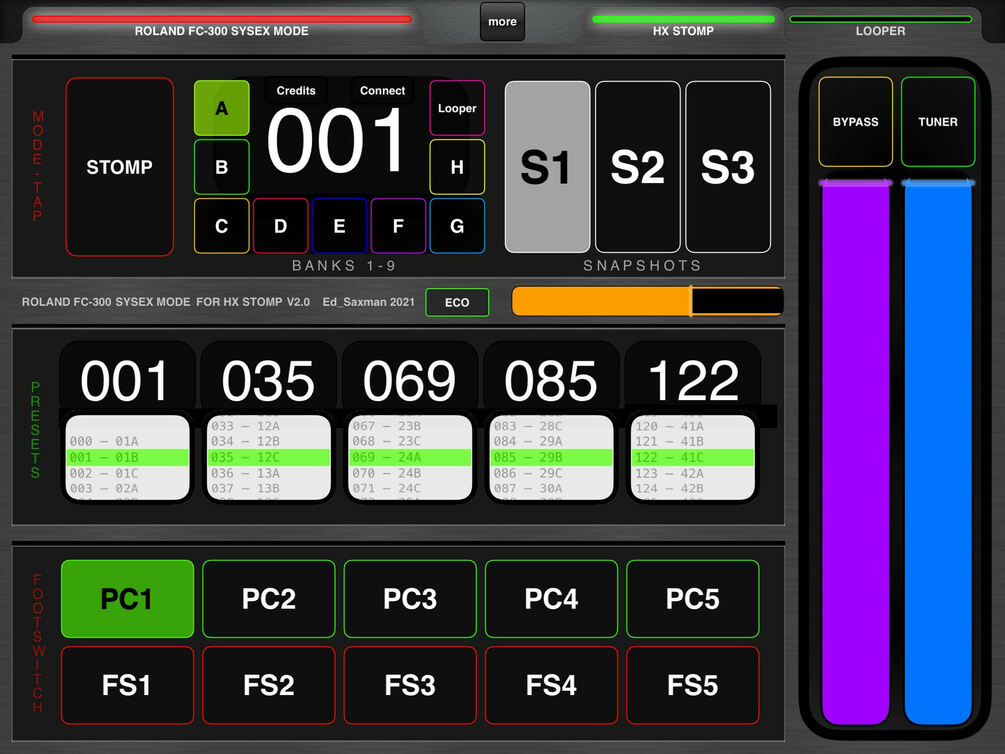Activate snapshot S1
The height and width of the screenshot is (754, 1005).
[x=547, y=167]
